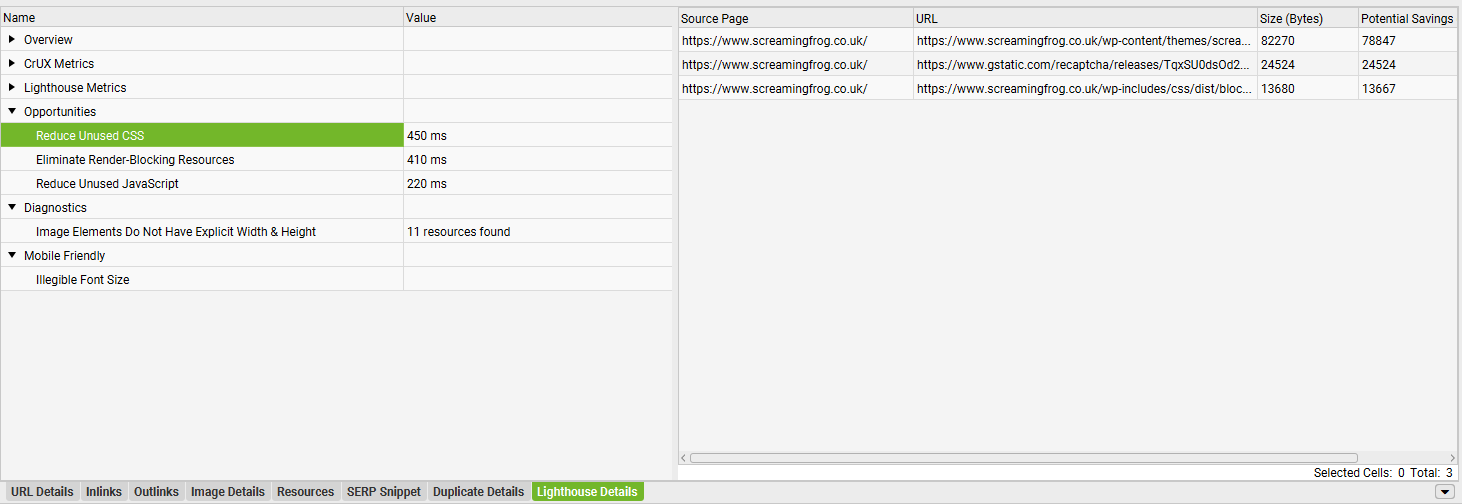This screenshot has width=1462, height=504.
Task: Click the left scroll arrow of horizontal scrollbar
Action: 684,458
